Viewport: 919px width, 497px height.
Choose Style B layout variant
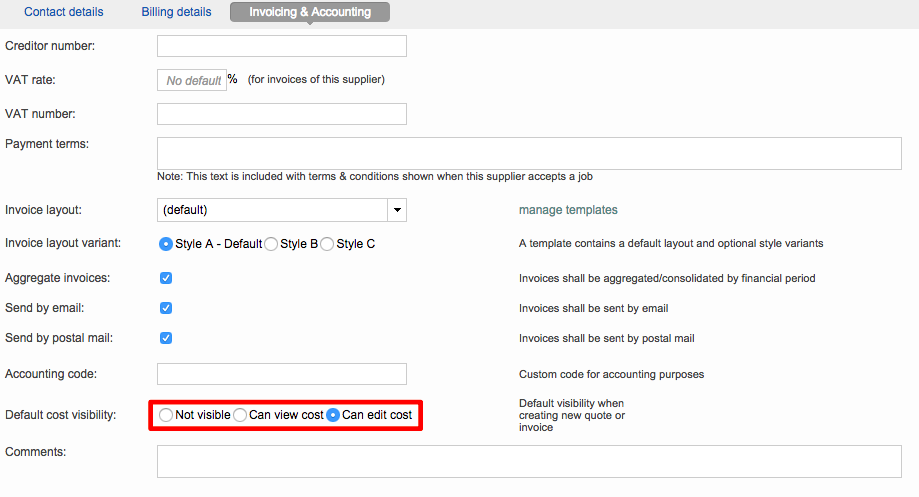coord(271,244)
